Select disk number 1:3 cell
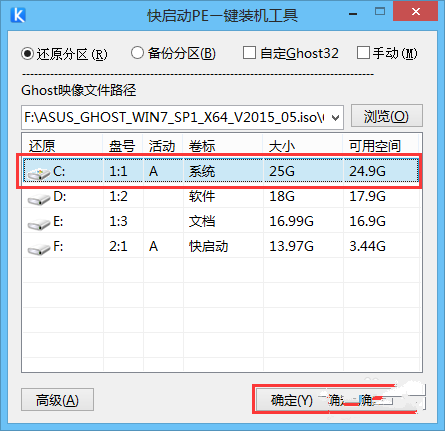This screenshot has width=445, height=431. coord(118,221)
